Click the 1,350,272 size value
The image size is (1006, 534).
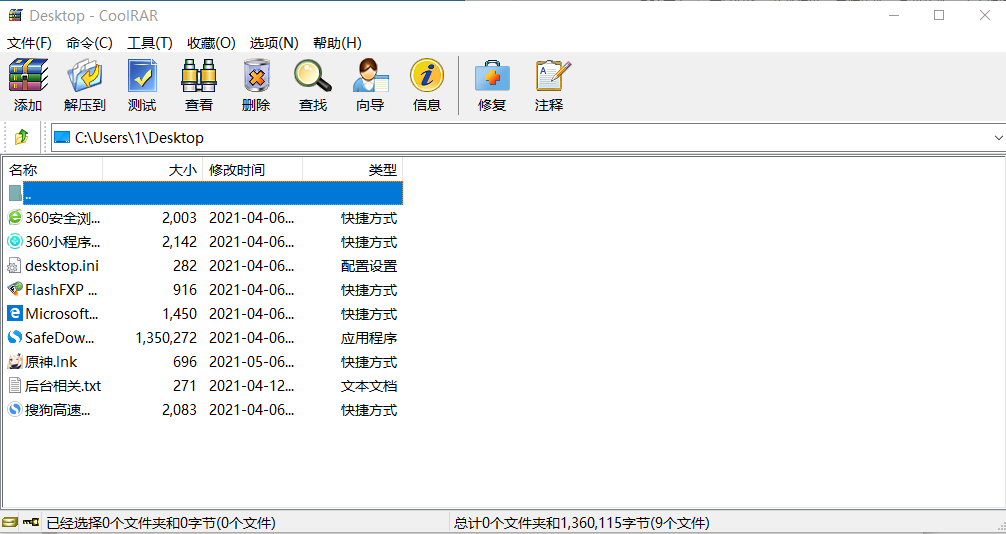click(x=167, y=338)
